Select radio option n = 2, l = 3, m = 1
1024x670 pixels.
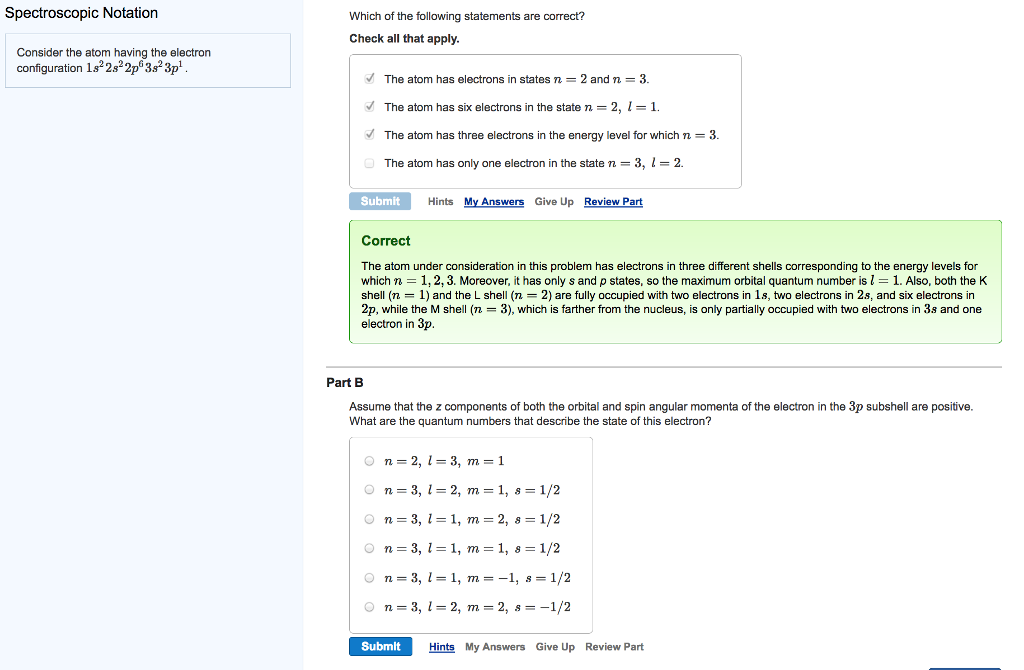click(370, 461)
